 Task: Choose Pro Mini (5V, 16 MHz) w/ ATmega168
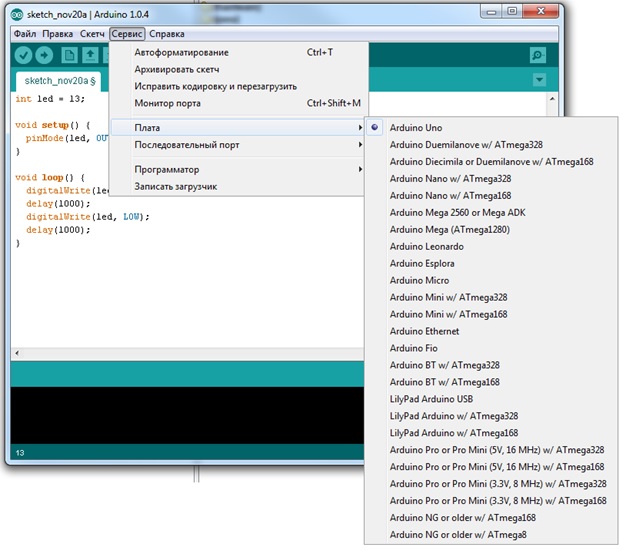(x=491, y=467)
